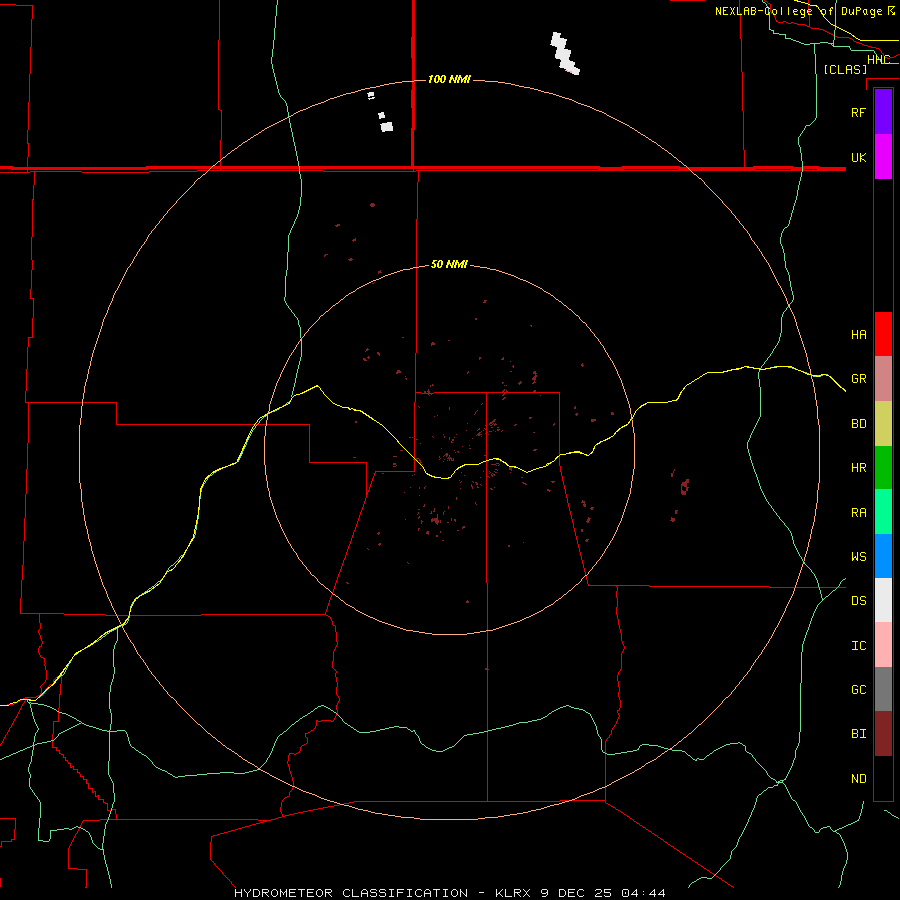Click the "UK" legend label
Viewport: 900px width, 900px height.
(858, 157)
